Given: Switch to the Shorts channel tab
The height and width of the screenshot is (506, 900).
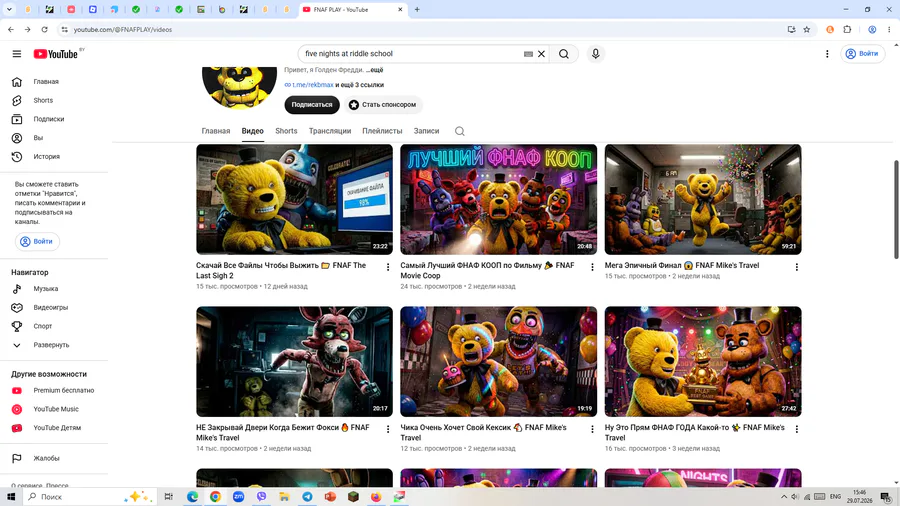Looking at the screenshot, I should [x=286, y=131].
